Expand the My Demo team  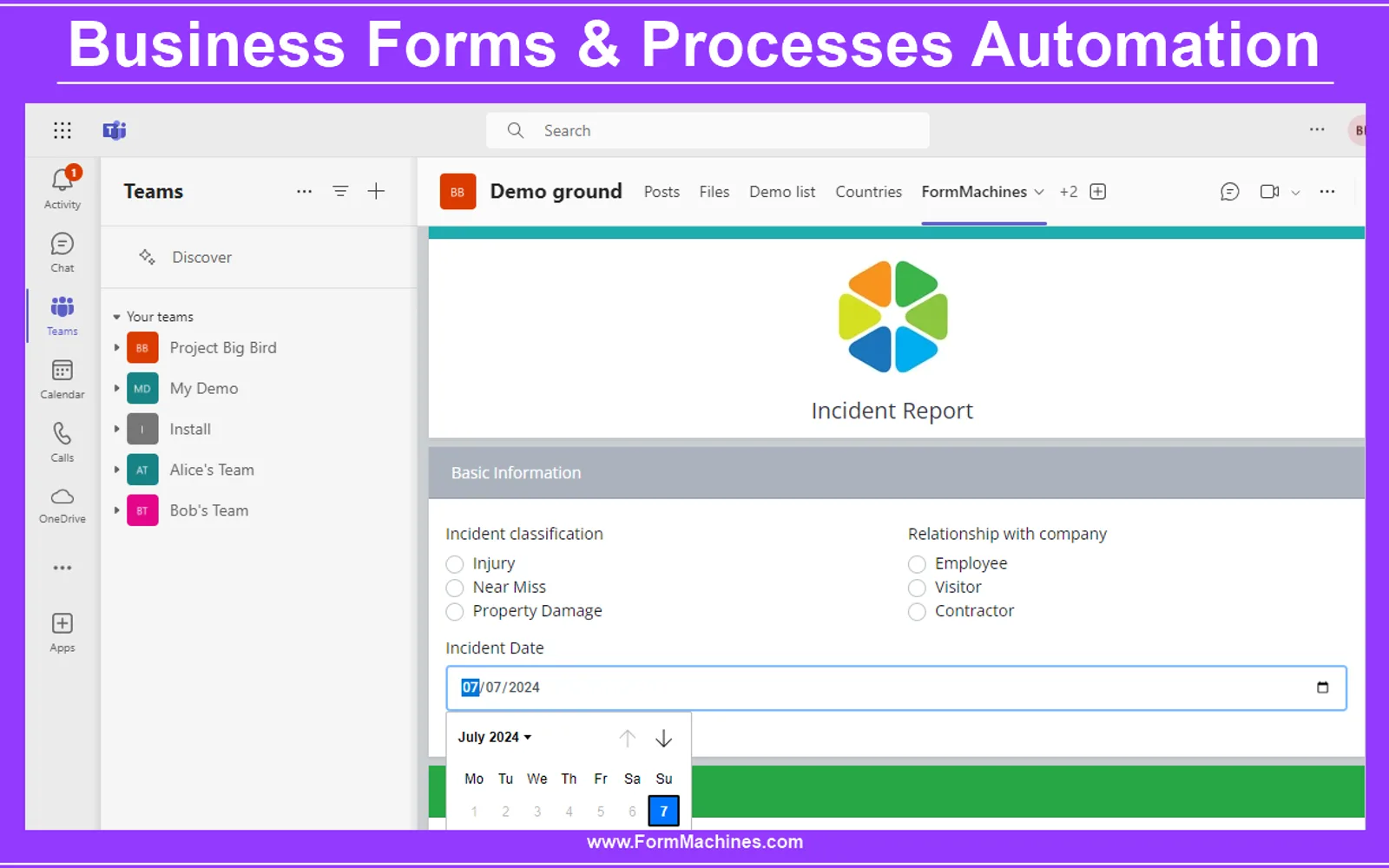(x=116, y=388)
